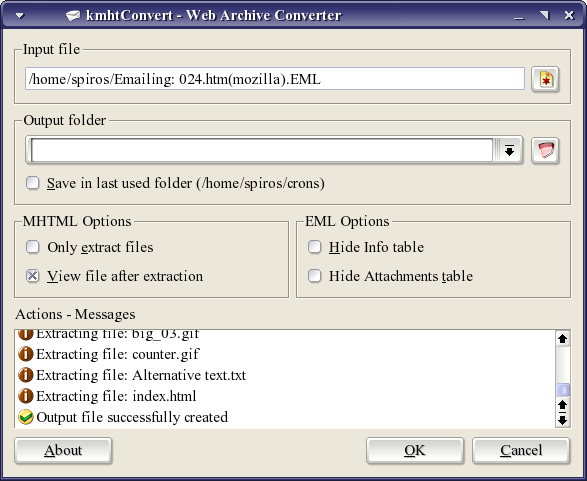Check Hide Attachments table option
This screenshot has height=481, width=587.
[x=314, y=276]
